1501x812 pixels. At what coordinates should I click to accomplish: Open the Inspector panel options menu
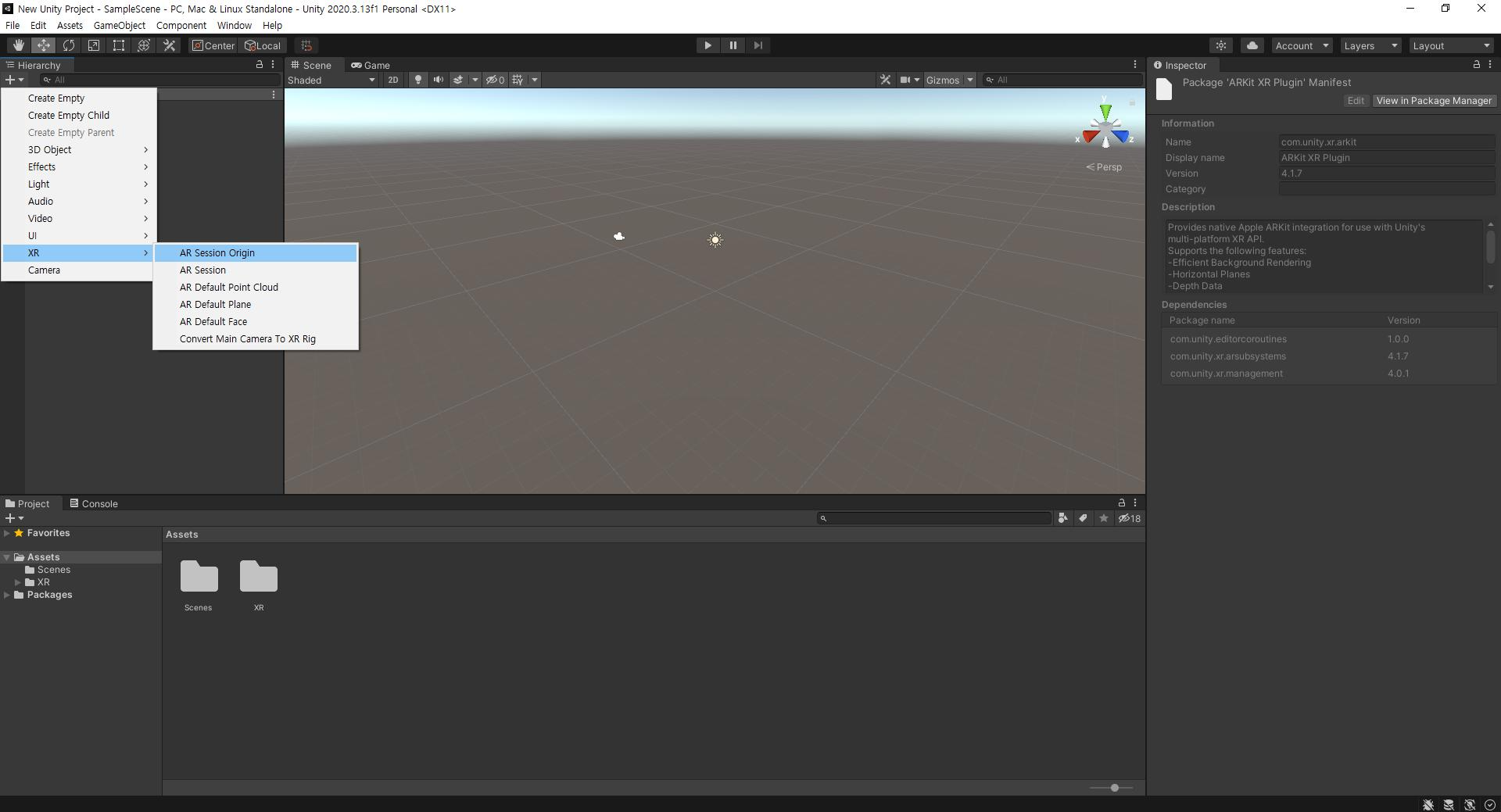[x=1490, y=65]
